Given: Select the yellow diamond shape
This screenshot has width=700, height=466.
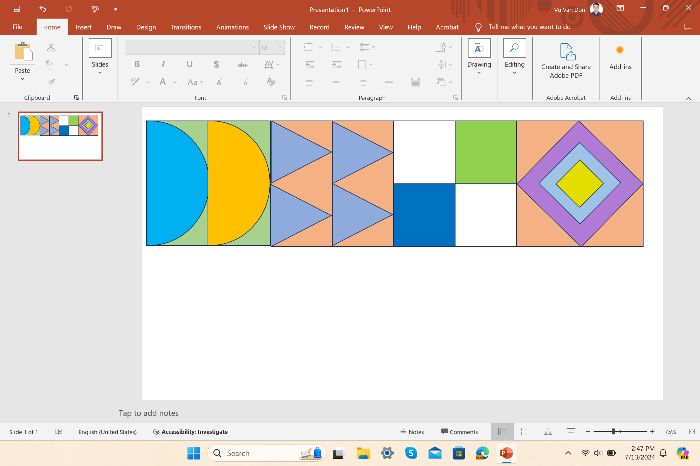Looking at the screenshot, I should pyautogui.click(x=579, y=183).
